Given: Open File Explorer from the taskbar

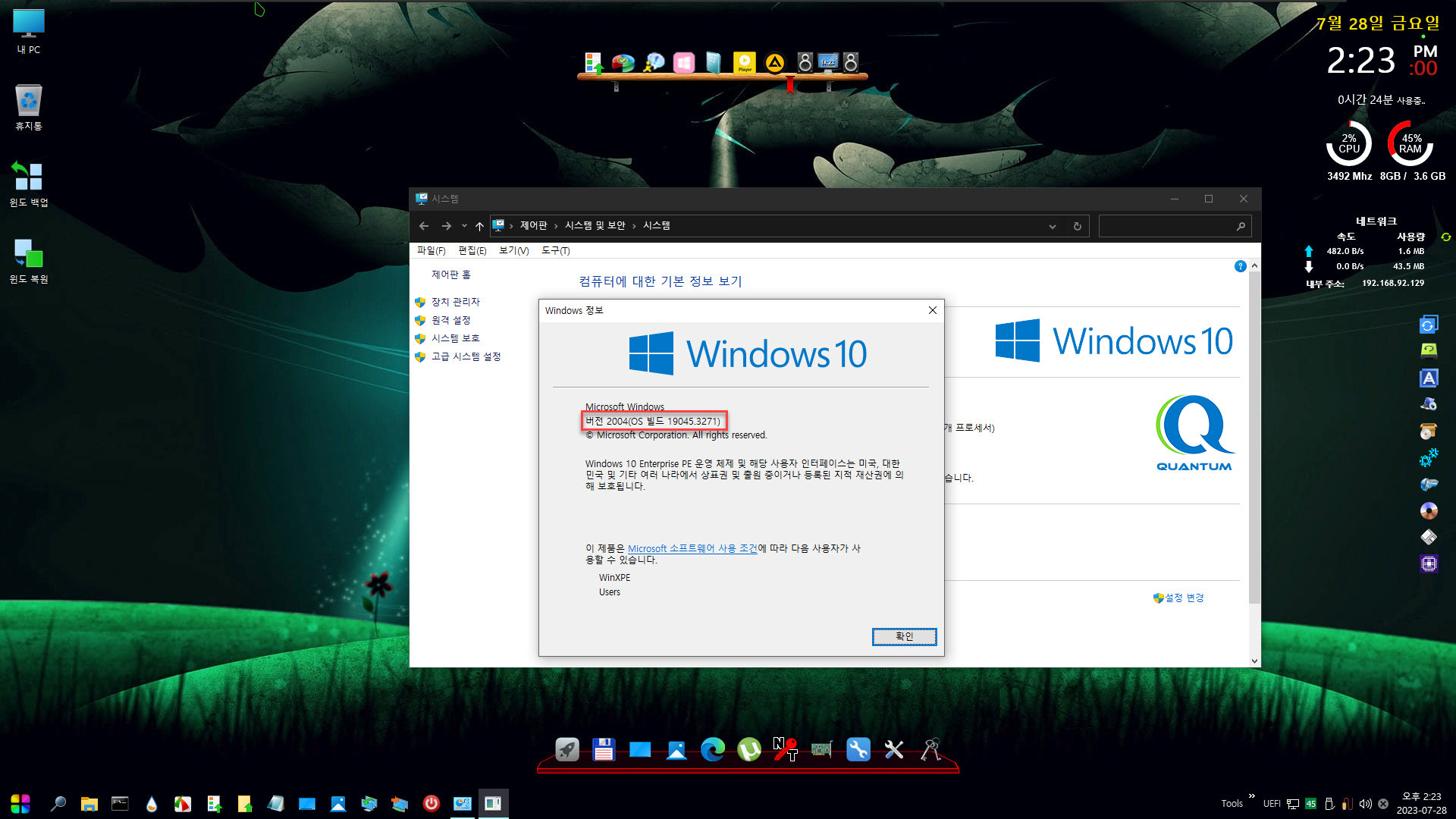Looking at the screenshot, I should (89, 804).
